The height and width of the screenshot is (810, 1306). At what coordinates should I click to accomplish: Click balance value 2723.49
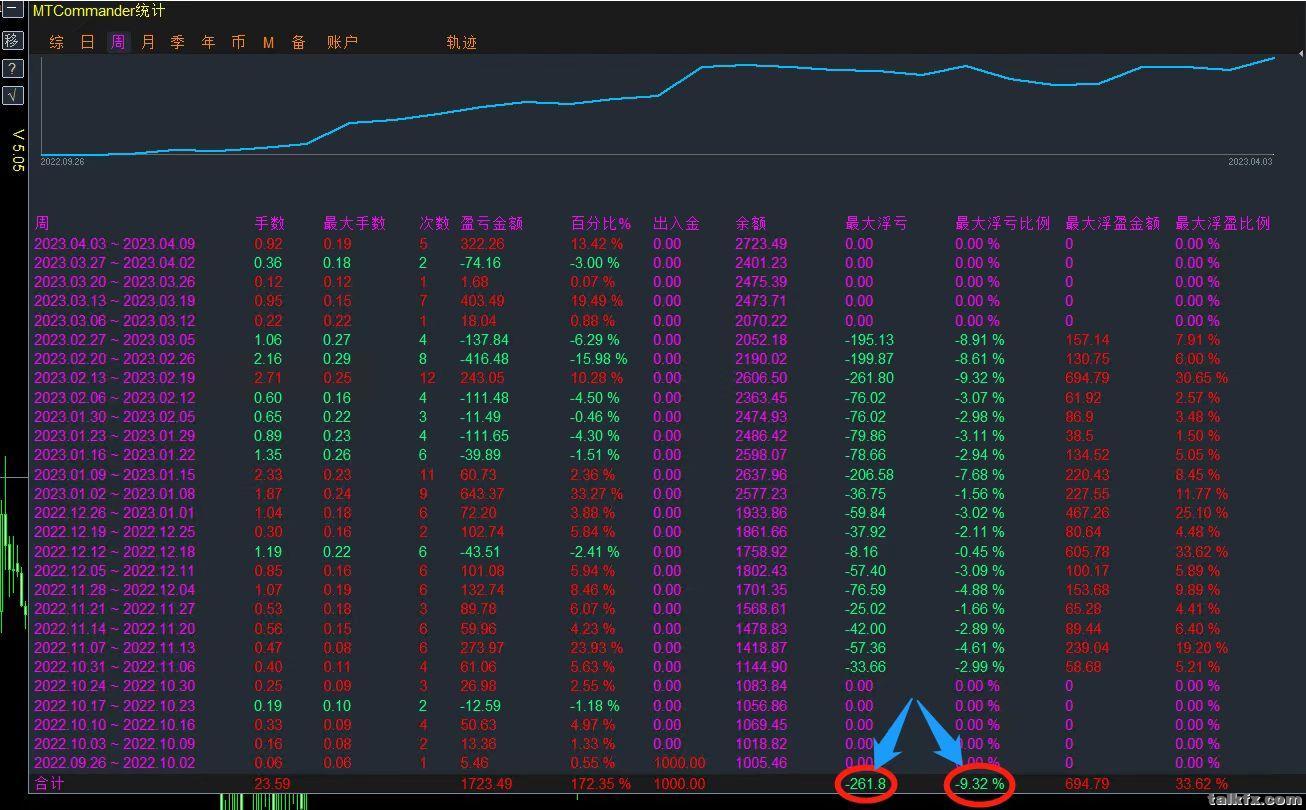[761, 243]
